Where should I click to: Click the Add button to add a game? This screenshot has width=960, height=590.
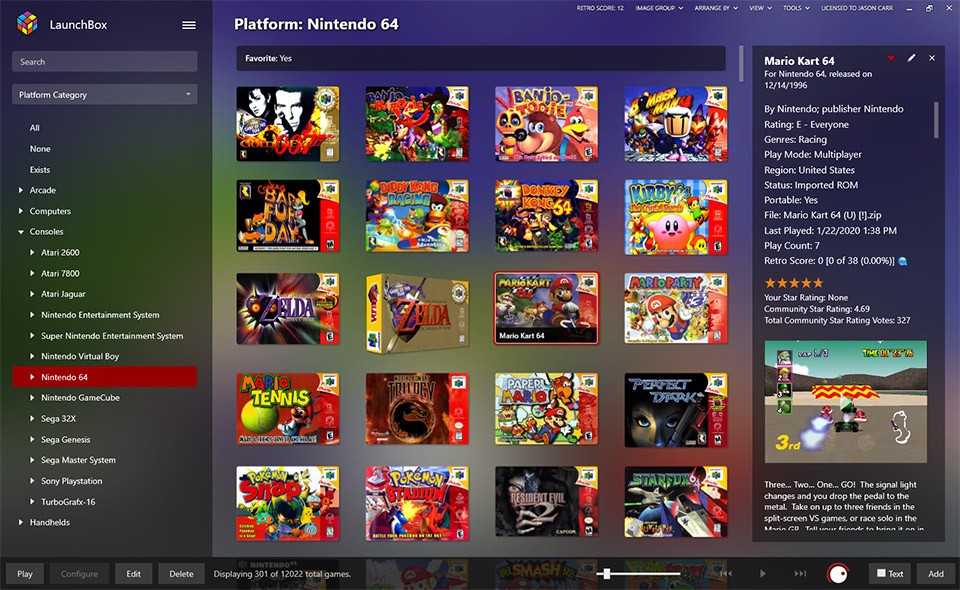tap(935, 574)
